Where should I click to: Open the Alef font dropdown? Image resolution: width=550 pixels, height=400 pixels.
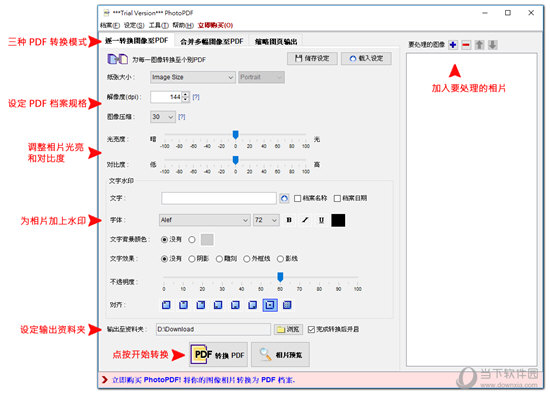click(204, 220)
